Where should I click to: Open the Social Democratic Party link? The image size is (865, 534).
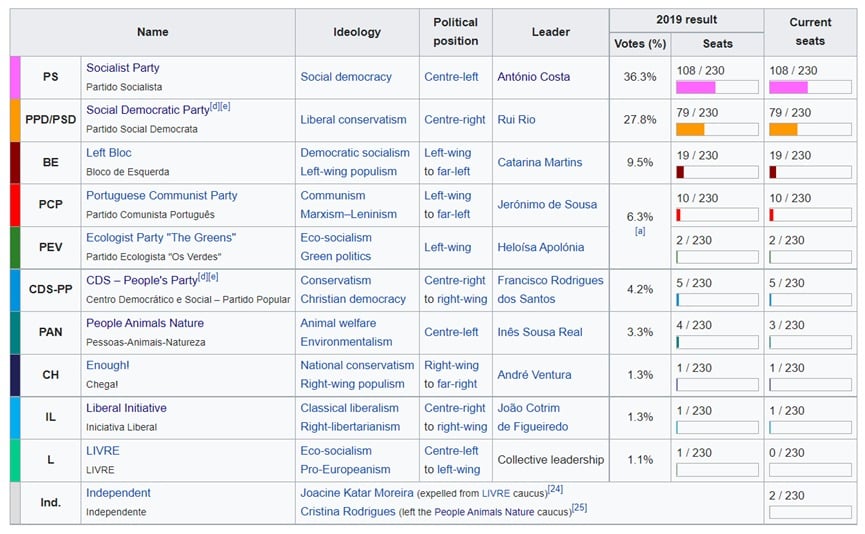point(147,110)
